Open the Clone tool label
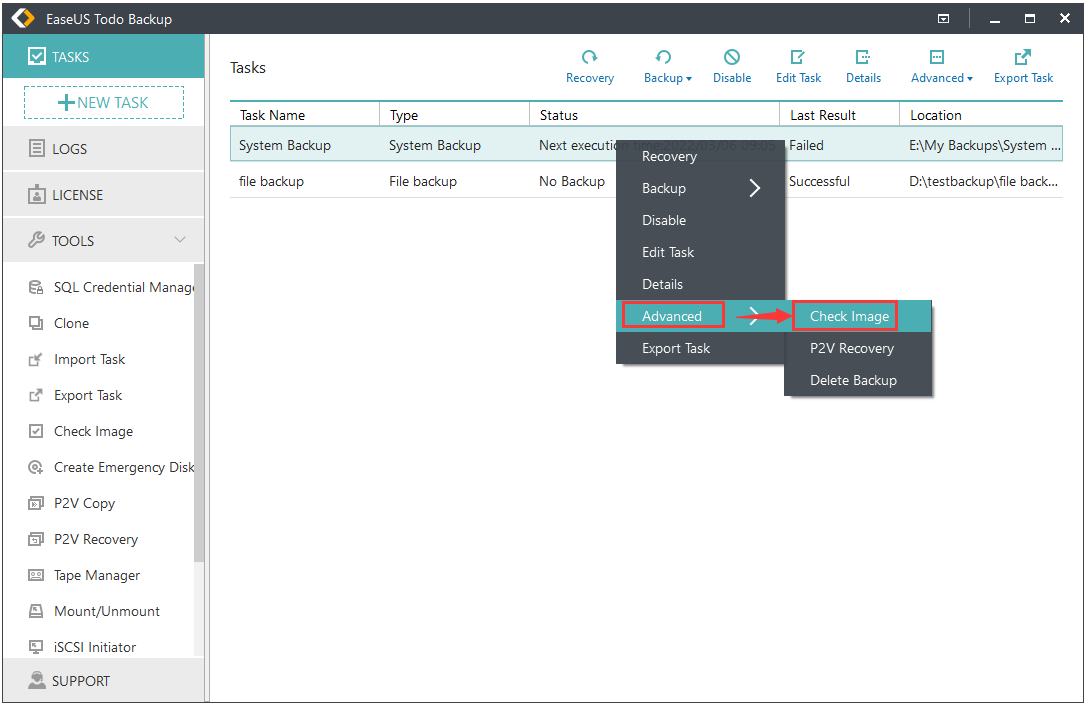Viewport: 1085px width, 704px height. (x=71, y=323)
